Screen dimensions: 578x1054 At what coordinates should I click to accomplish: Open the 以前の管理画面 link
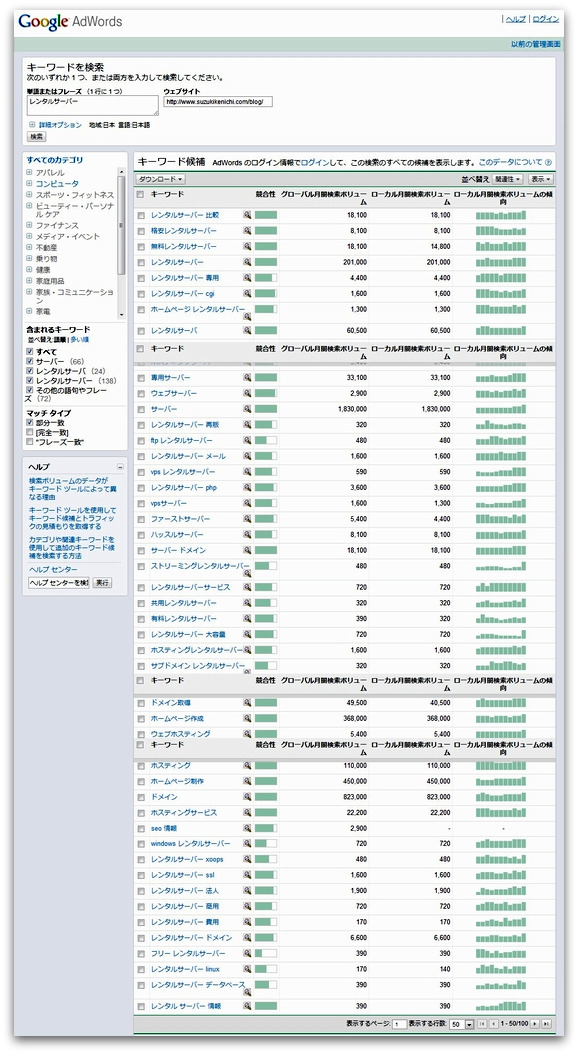(x=535, y=44)
